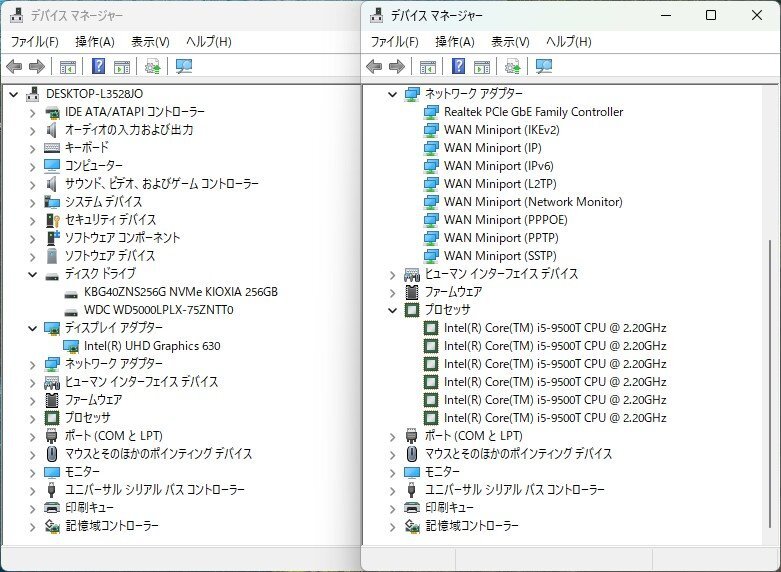This screenshot has height=572, width=781.
Task: Expand ネットワーク アダプター in left window
Action: [x=32, y=364]
